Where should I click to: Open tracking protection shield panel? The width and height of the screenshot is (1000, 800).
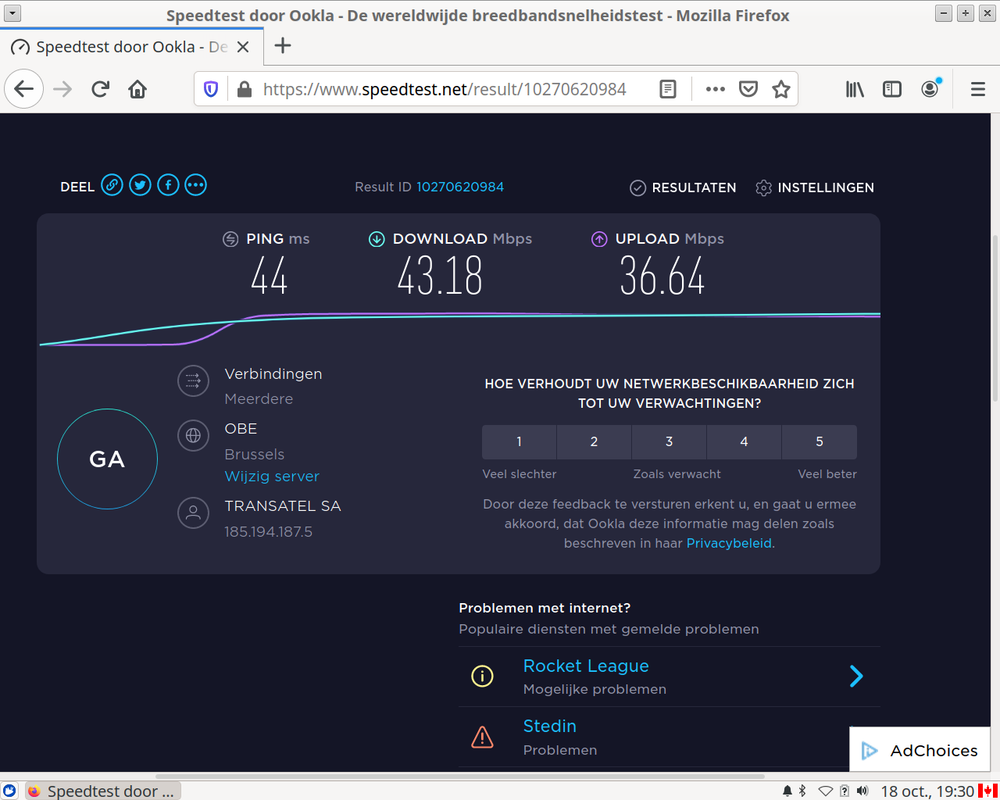(210, 89)
